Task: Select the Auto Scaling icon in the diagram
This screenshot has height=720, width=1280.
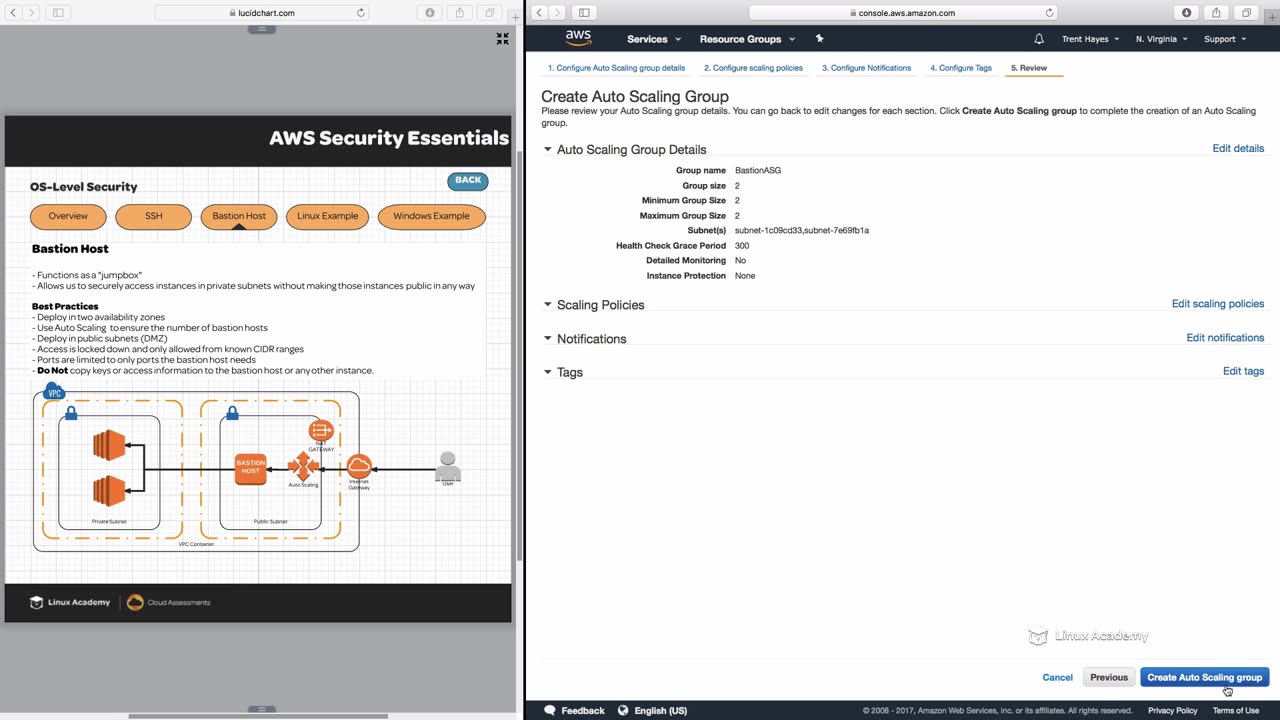Action: [x=302, y=465]
